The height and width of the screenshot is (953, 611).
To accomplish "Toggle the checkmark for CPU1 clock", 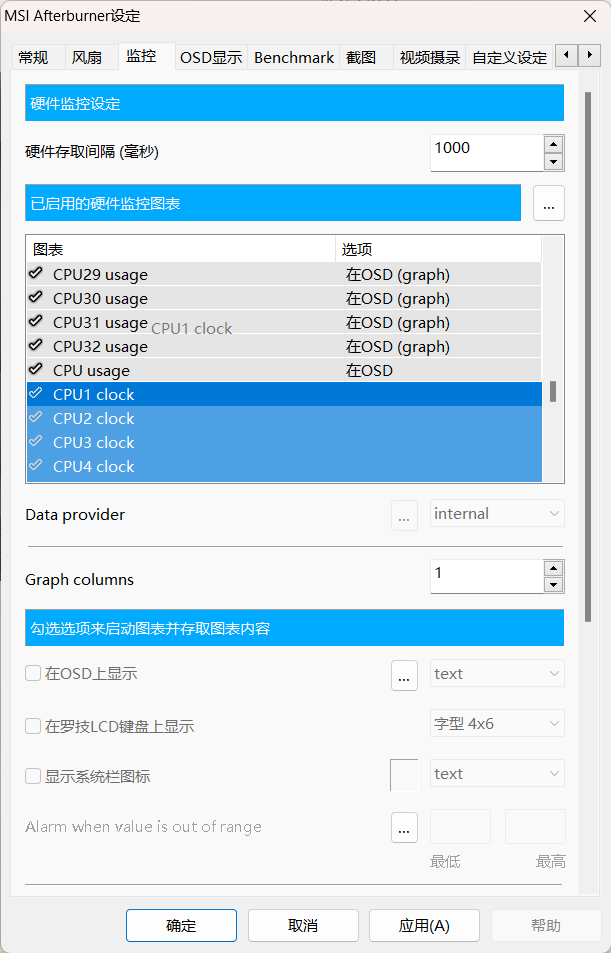I will pyautogui.click(x=36, y=393).
